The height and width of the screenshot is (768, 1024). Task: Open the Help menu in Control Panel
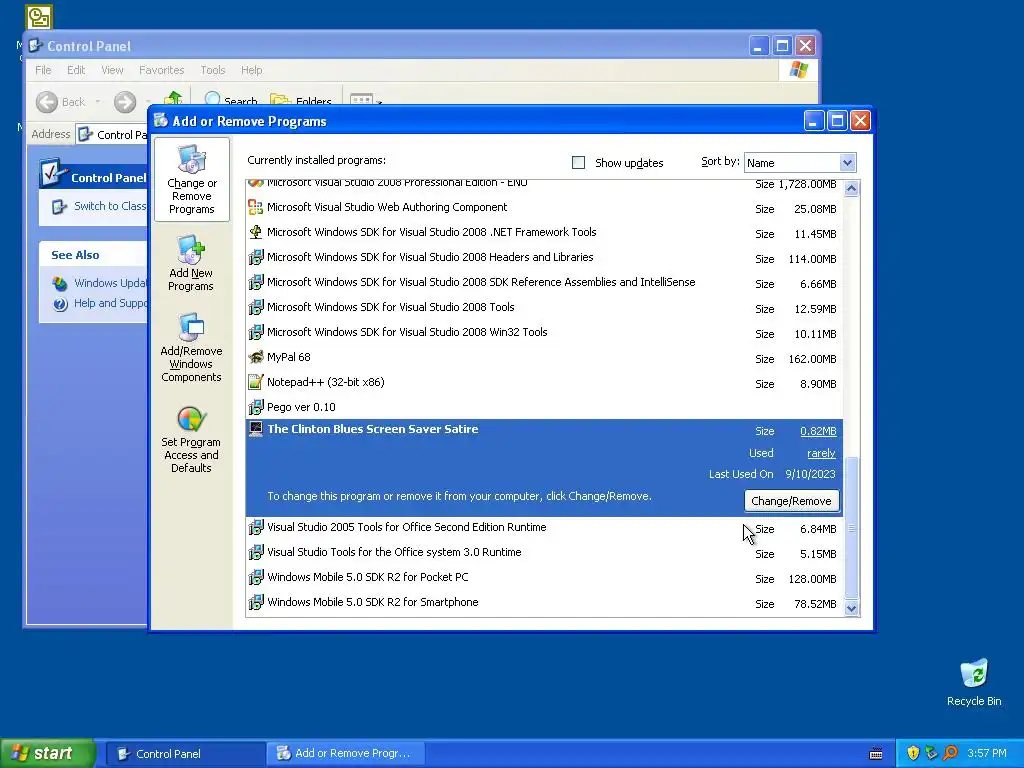click(x=251, y=70)
